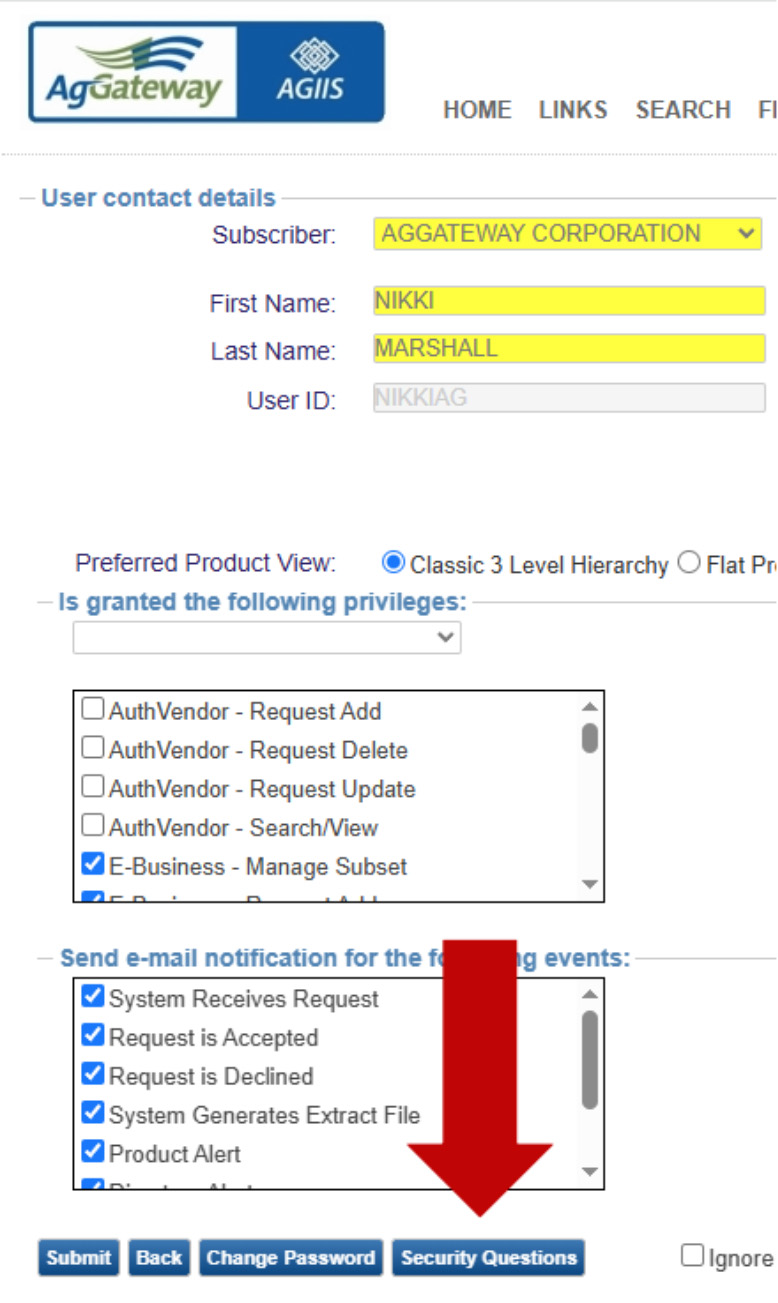Click the AgGateway logo
The image size is (778, 1303).
point(133,73)
